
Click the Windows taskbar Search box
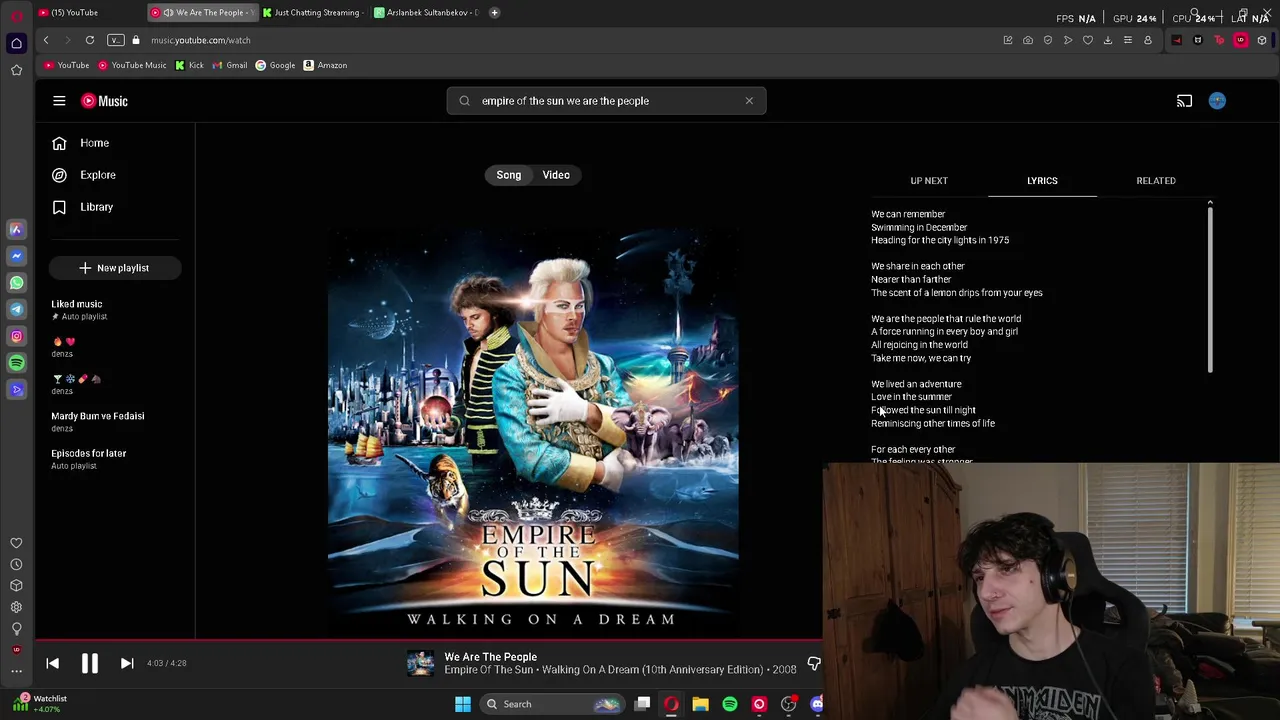(553, 704)
